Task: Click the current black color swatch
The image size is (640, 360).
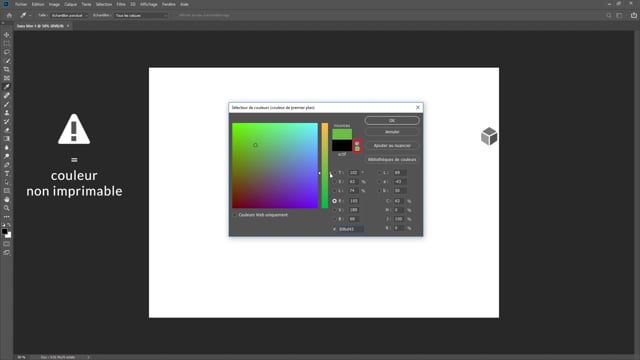Action: (x=342, y=146)
